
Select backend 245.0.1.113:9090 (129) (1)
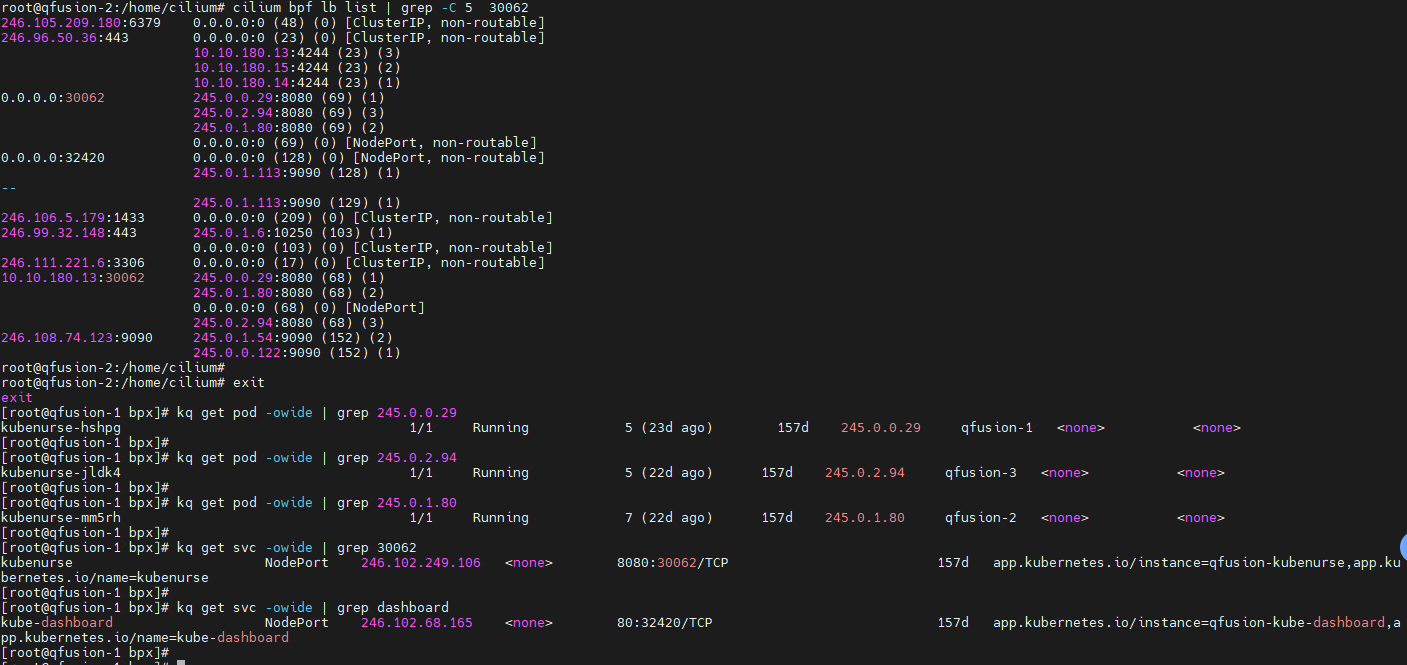[x=296, y=202]
